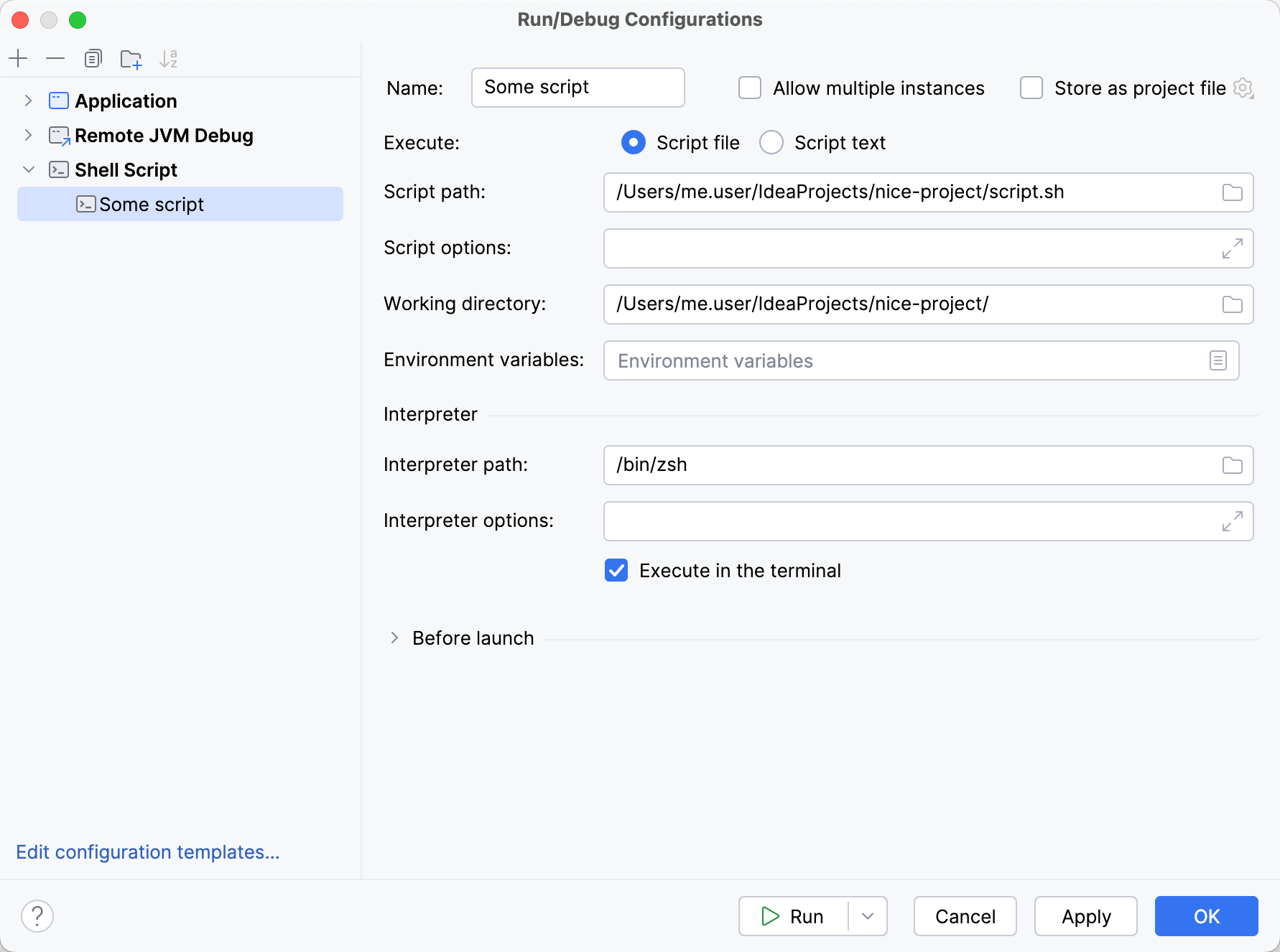Browse for the script path file
Image resolution: width=1280 pixels, height=952 pixels.
click(x=1232, y=192)
